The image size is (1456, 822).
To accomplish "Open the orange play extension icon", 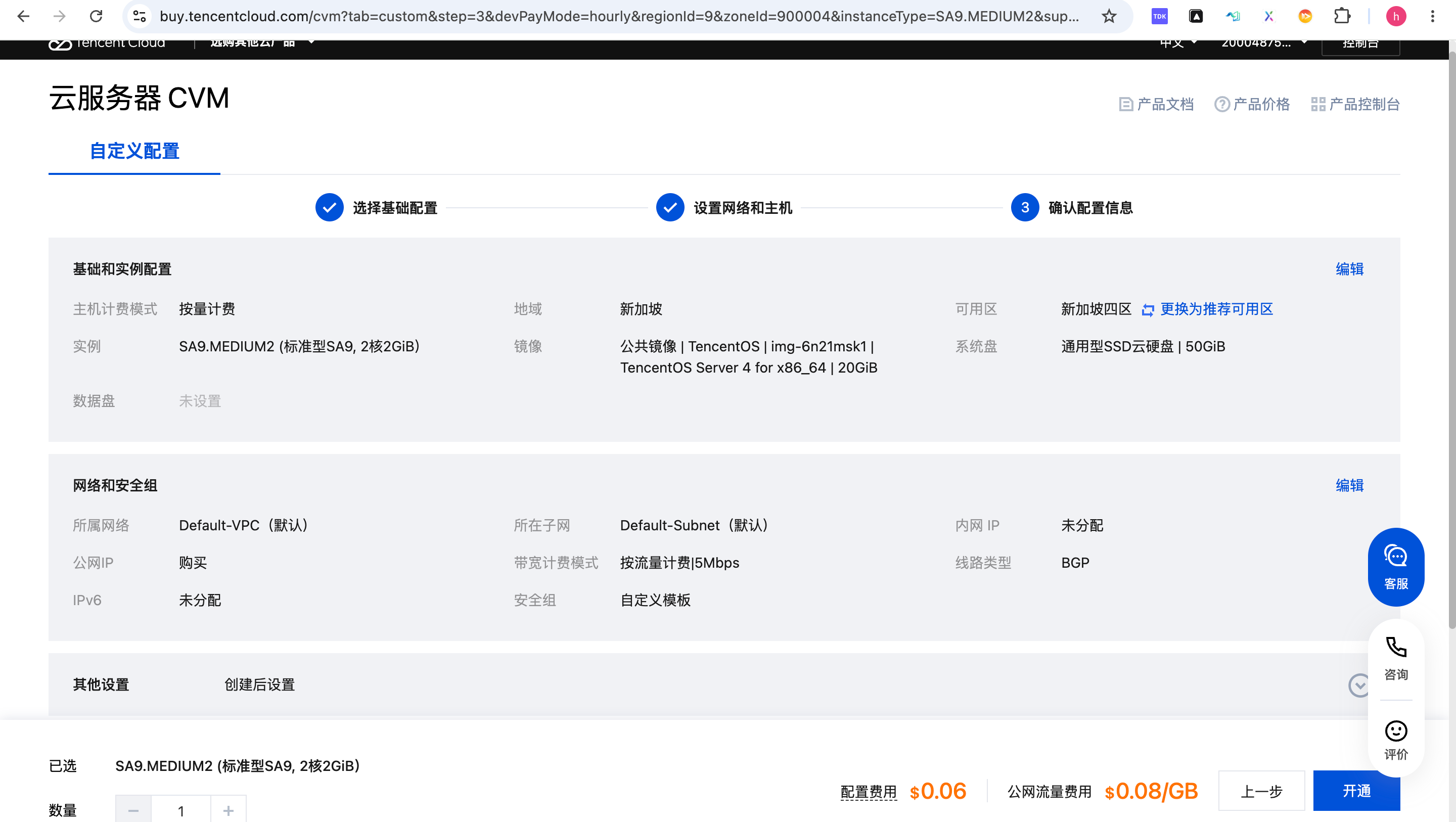I will coord(1305,16).
